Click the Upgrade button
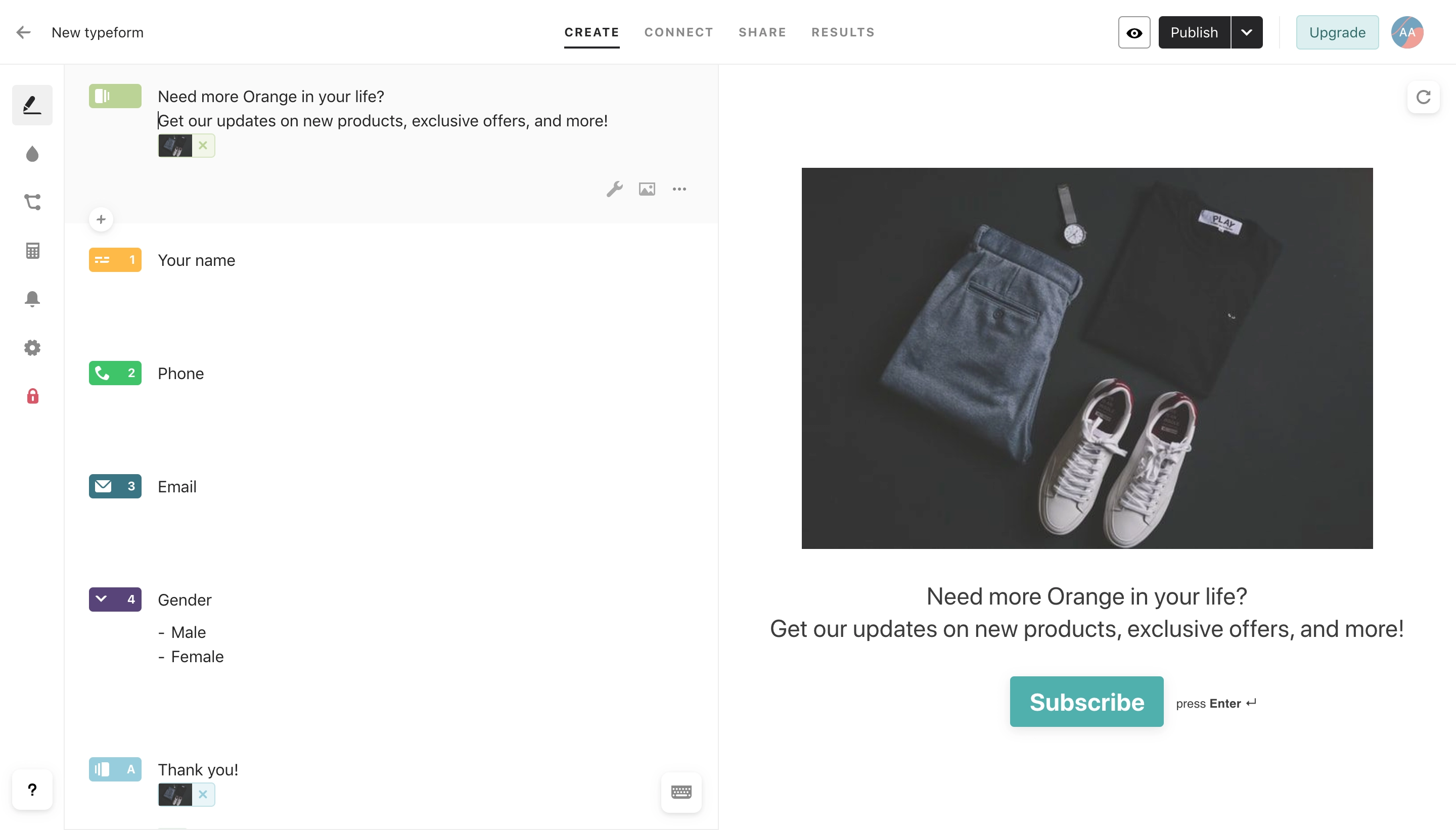The height and width of the screenshot is (830, 1456). pyautogui.click(x=1337, y=32)
